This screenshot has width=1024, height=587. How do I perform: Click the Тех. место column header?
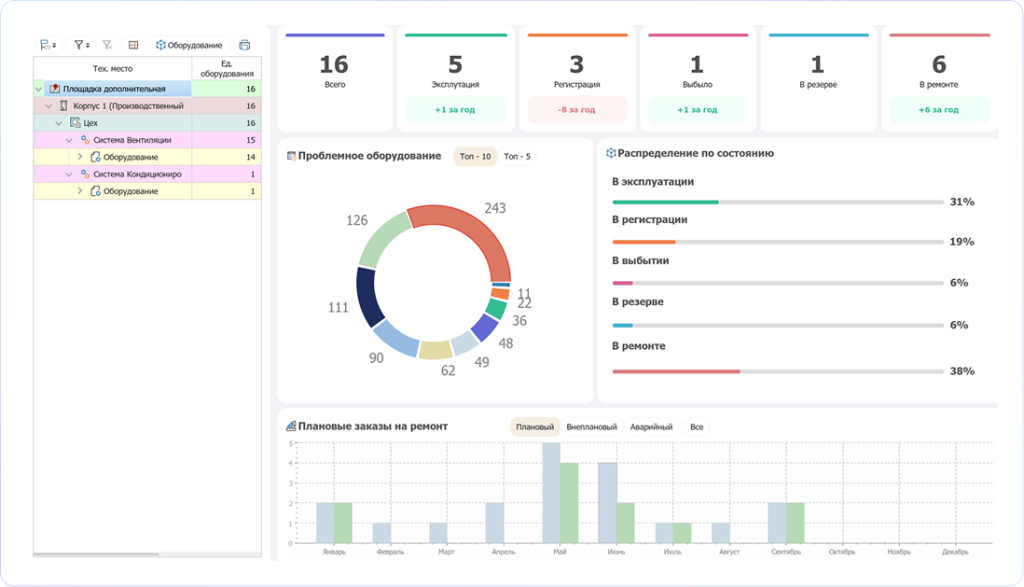point(112,69)
